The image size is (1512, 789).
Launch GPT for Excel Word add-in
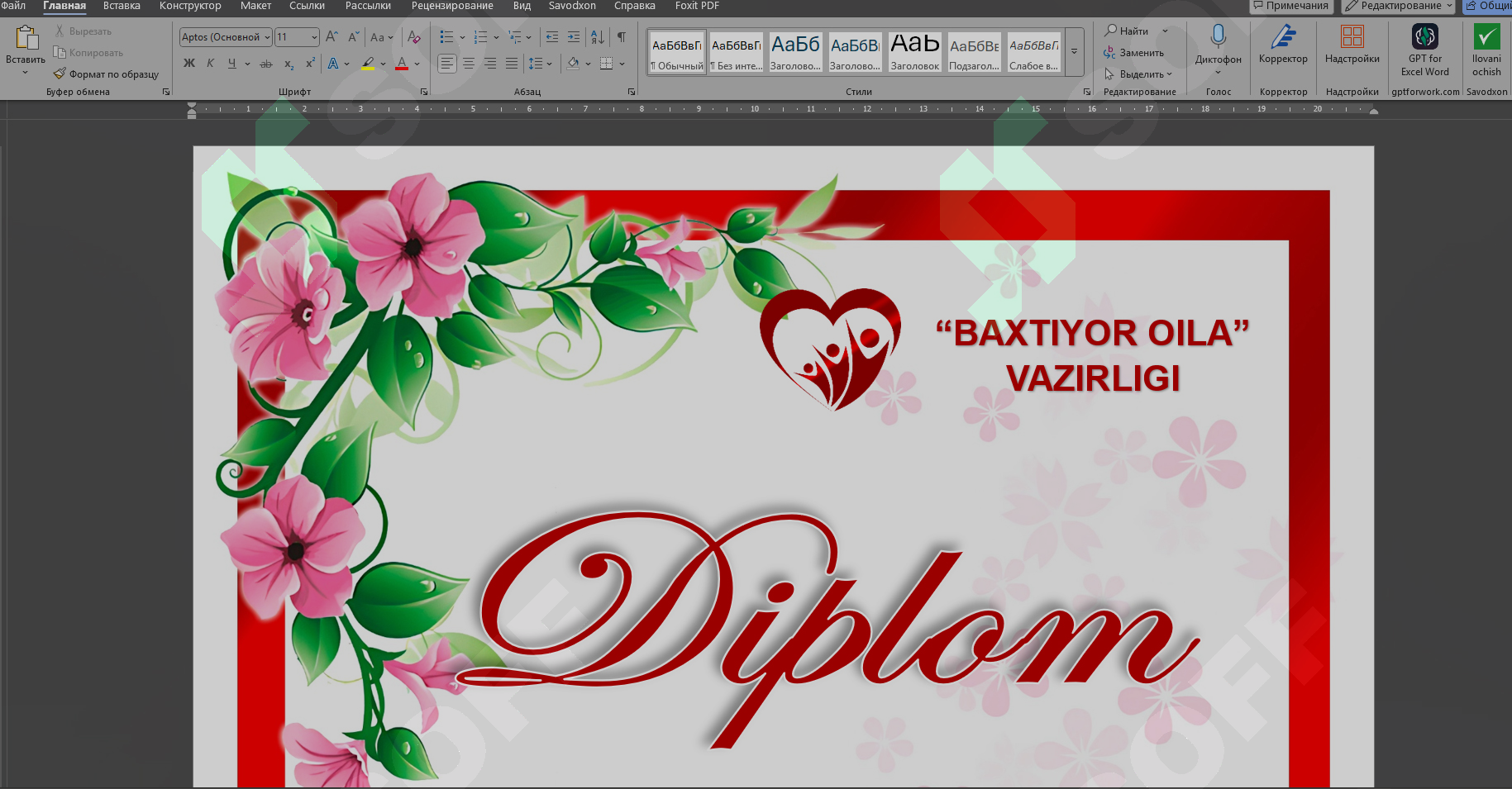coord(1425,37)
